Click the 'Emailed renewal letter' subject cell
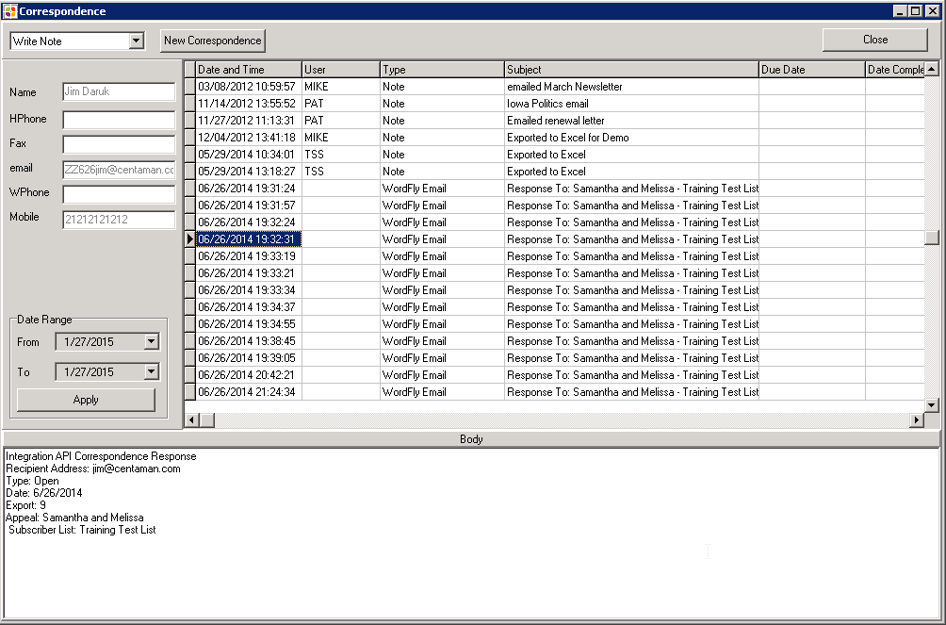The image size is (946, 625). click(632, 121)
